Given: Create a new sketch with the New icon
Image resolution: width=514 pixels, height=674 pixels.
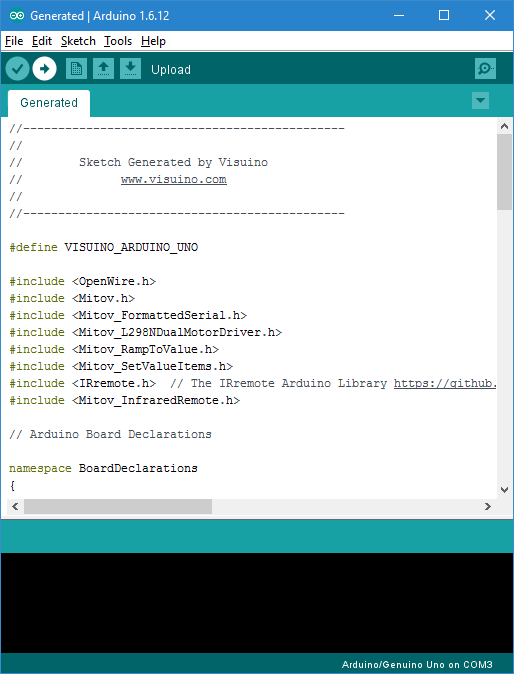Looking at the screenshot, I should pyautogui.click(x=76, y=69).
